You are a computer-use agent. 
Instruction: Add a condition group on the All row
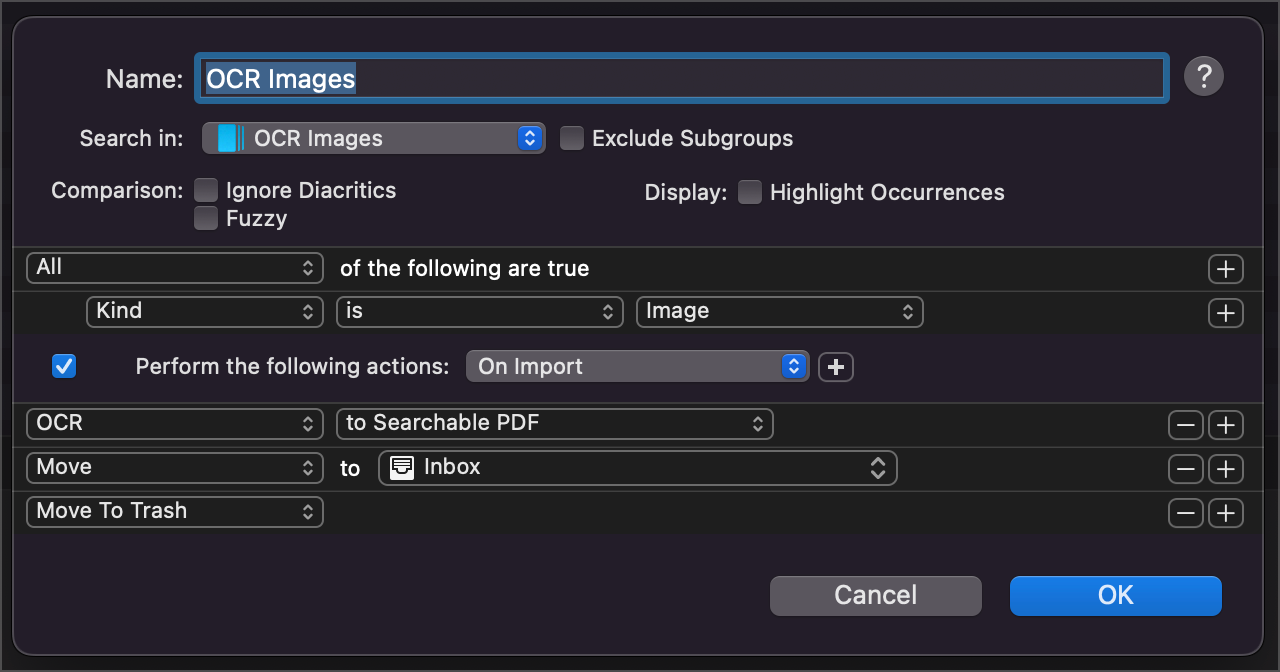point(1225,268)
